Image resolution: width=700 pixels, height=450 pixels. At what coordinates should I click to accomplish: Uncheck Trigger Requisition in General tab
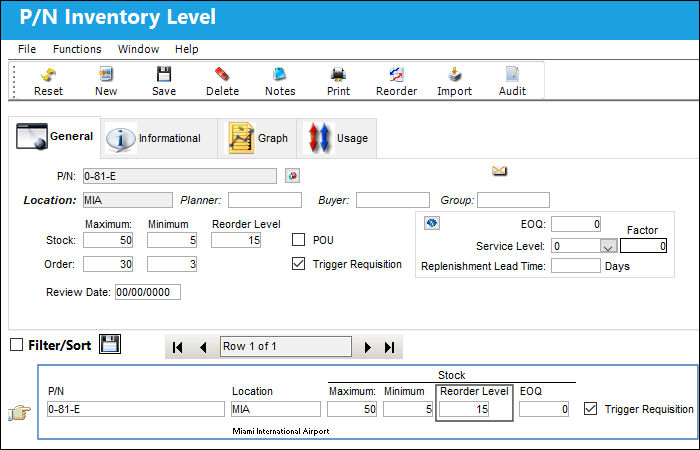298,263
